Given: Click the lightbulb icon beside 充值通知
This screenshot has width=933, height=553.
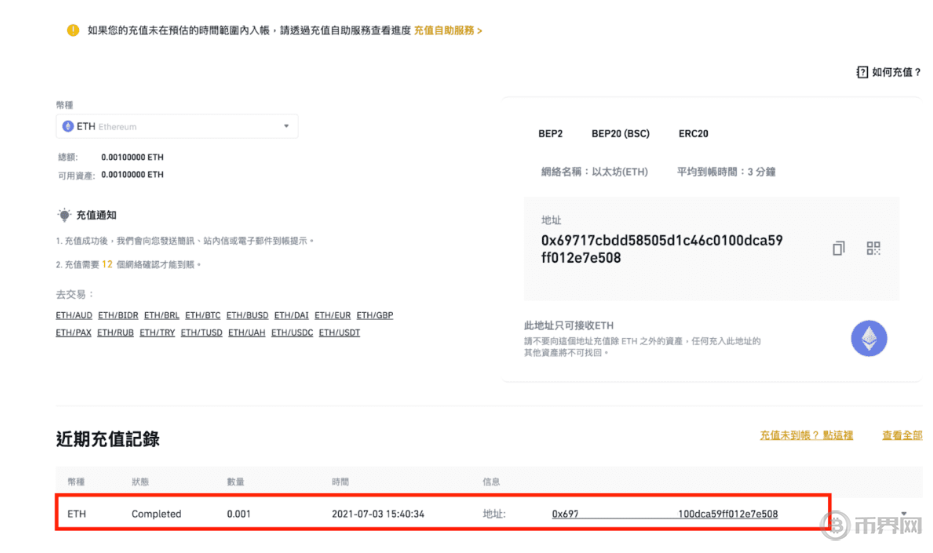Looking at the screenshot, I should [64, 215].
